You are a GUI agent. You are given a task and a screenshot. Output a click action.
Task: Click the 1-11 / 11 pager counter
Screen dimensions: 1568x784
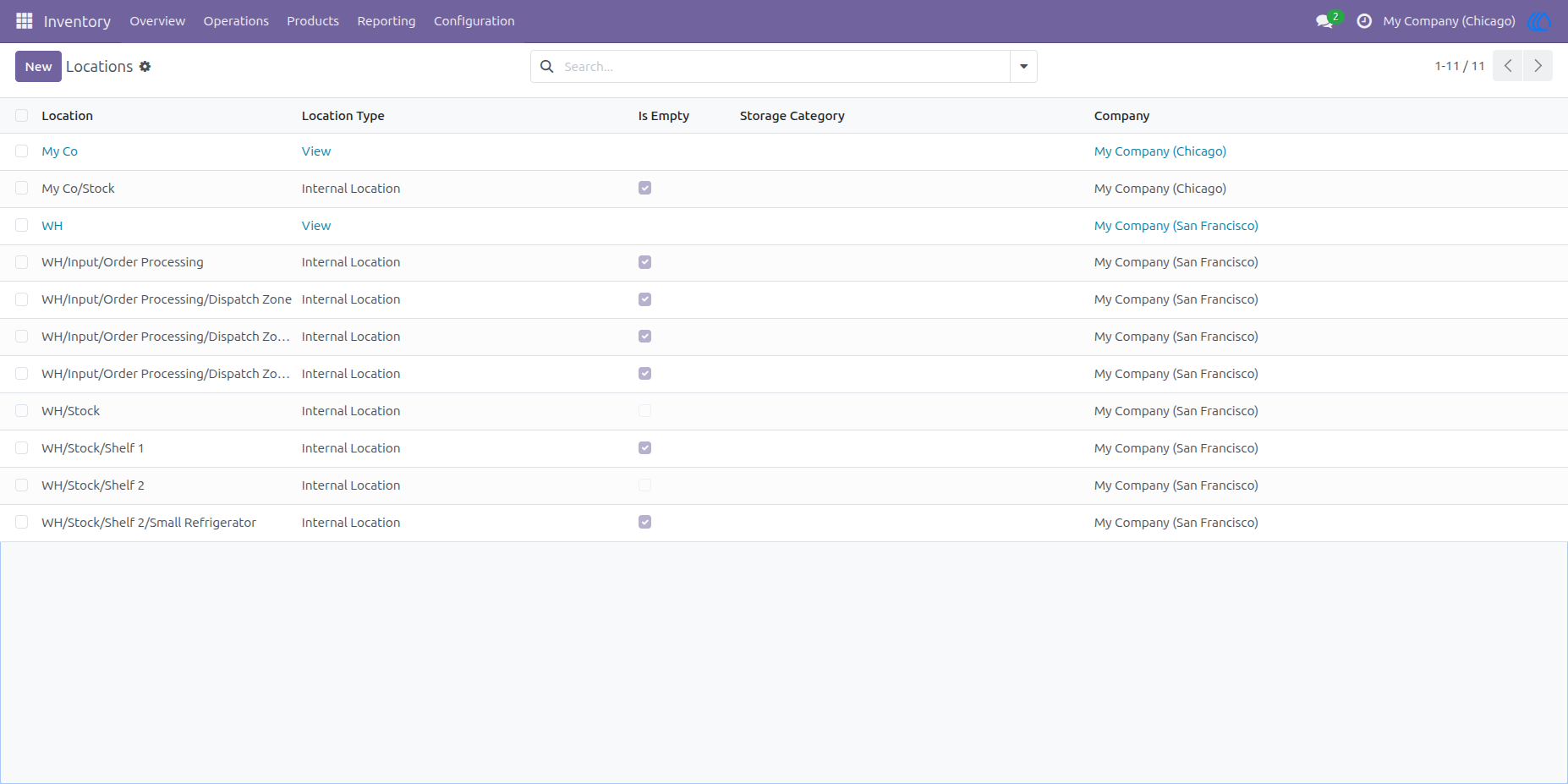[1460, 66]
